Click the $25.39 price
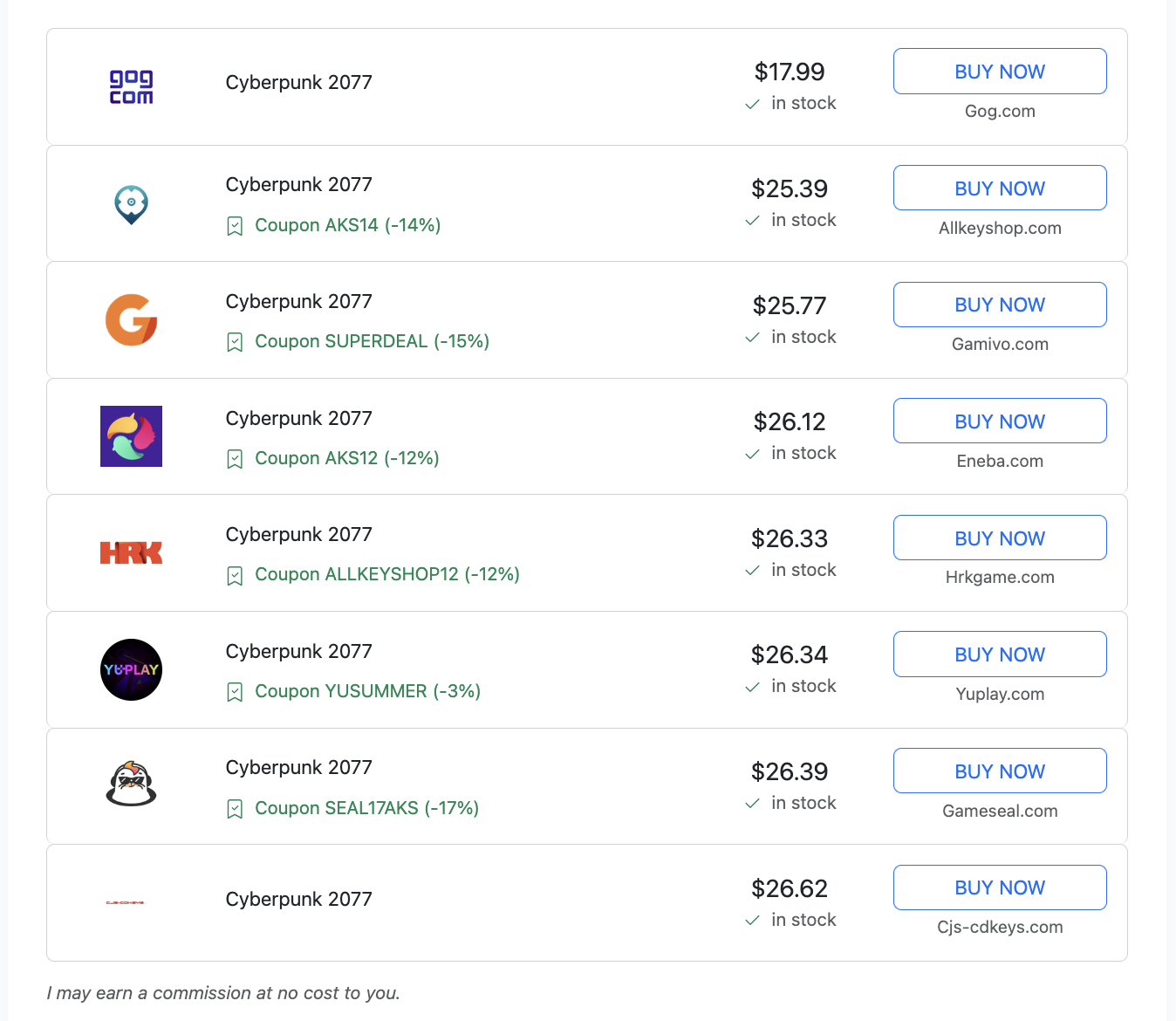This screenshot has height=1021, width=1176. coord(790,188)
